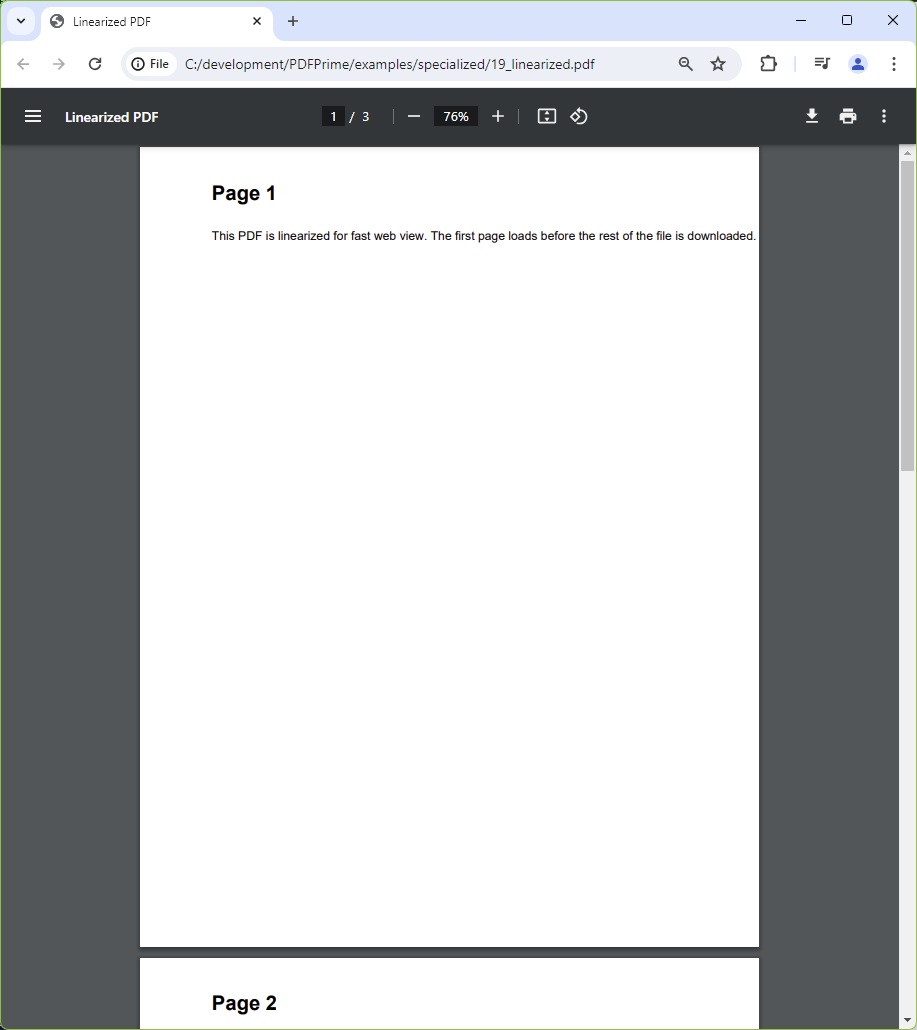Open the PDF sidebar menu
This screenshot has height=1030, width=917.
tap(33, 116)
